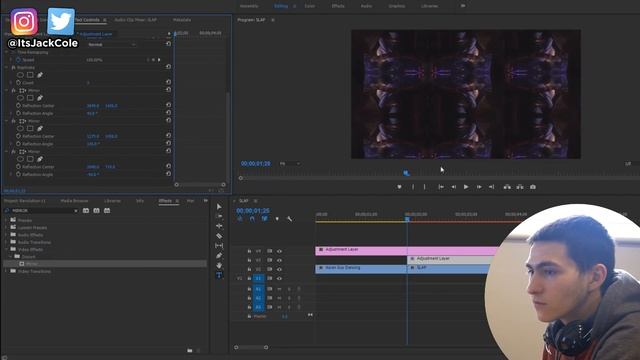Open timeline display settings wrench

289,219
